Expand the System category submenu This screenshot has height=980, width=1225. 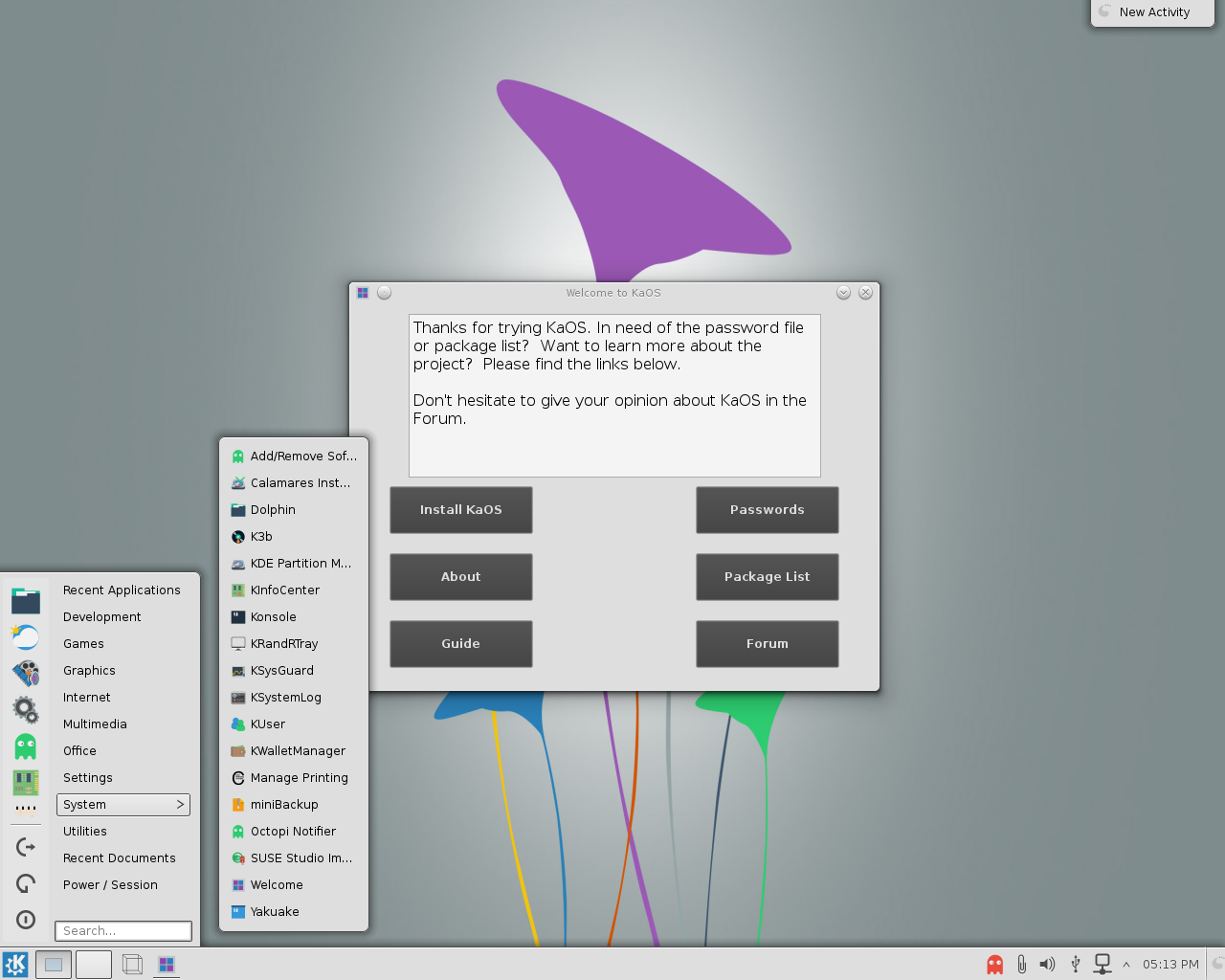click(x=123, y=805)
